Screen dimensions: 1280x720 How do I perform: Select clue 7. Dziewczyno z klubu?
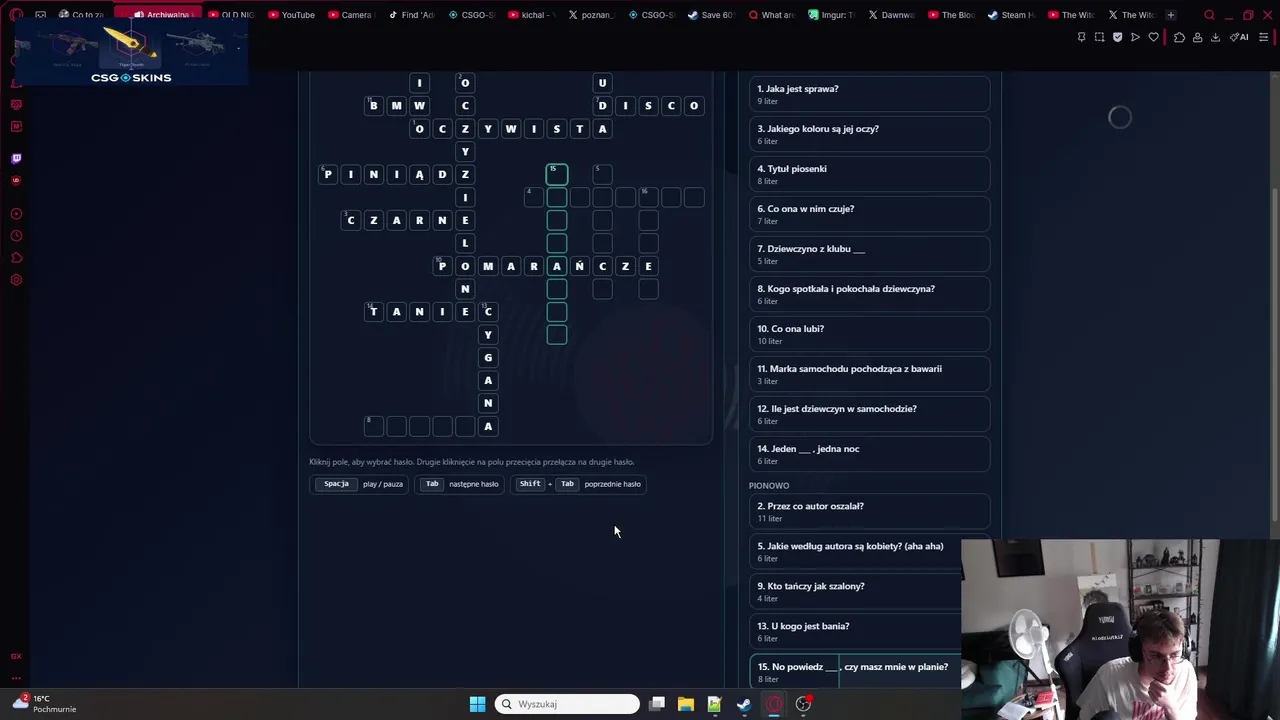(x=869, y=254)
